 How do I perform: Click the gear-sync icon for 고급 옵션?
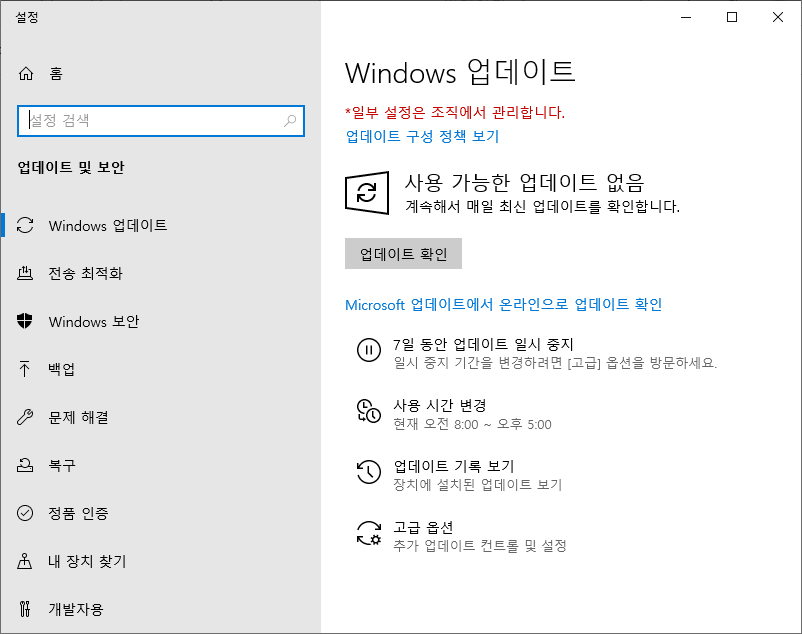click(x=369, y=533)
